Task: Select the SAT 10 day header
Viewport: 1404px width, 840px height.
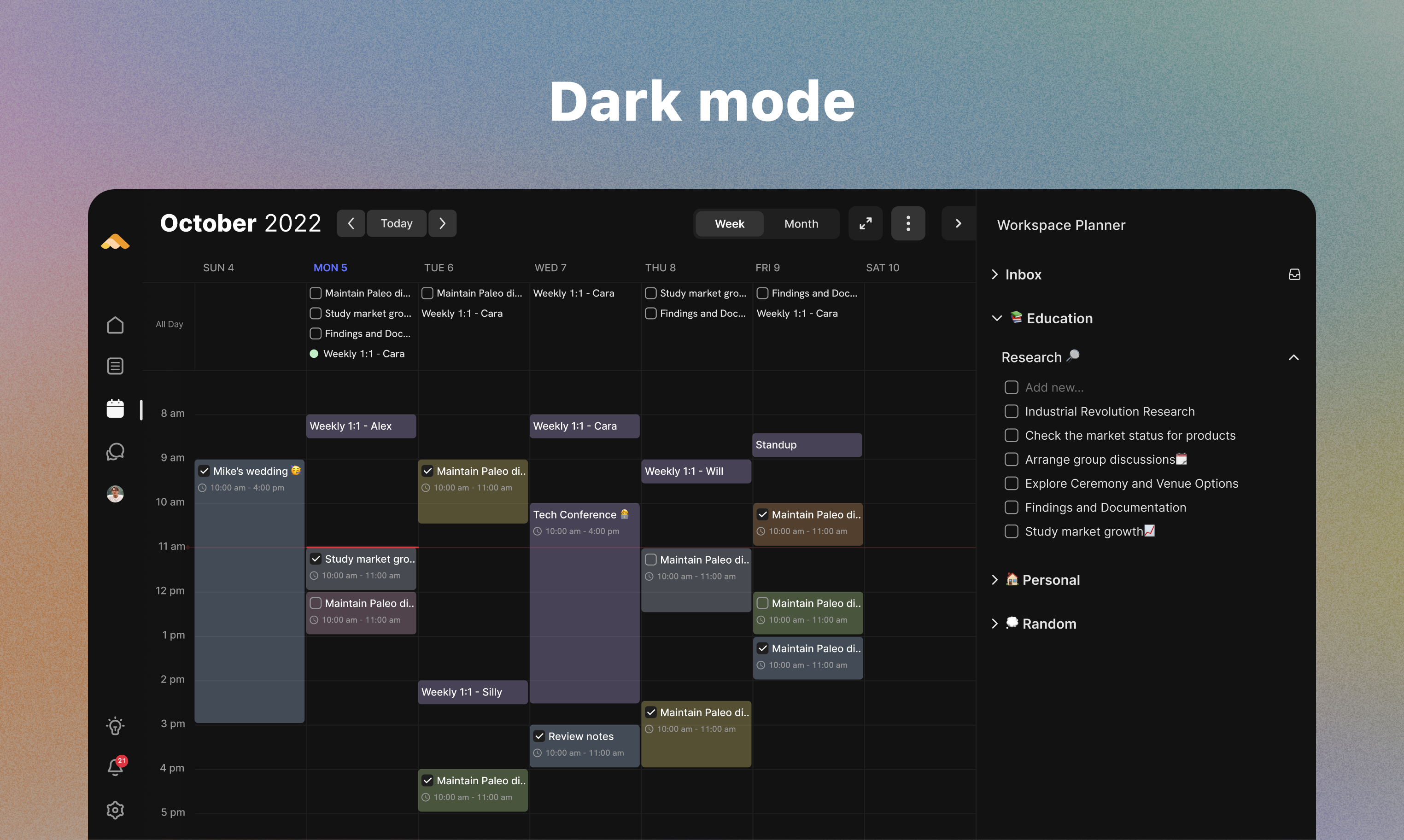Action: (882, 268)
